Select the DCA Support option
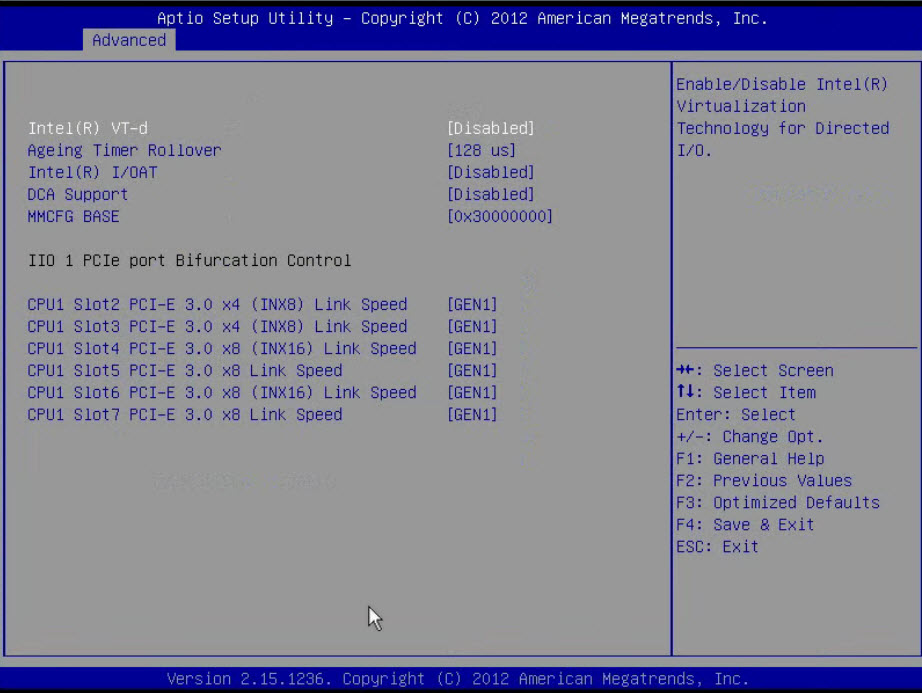 click(x=78, y=195)
